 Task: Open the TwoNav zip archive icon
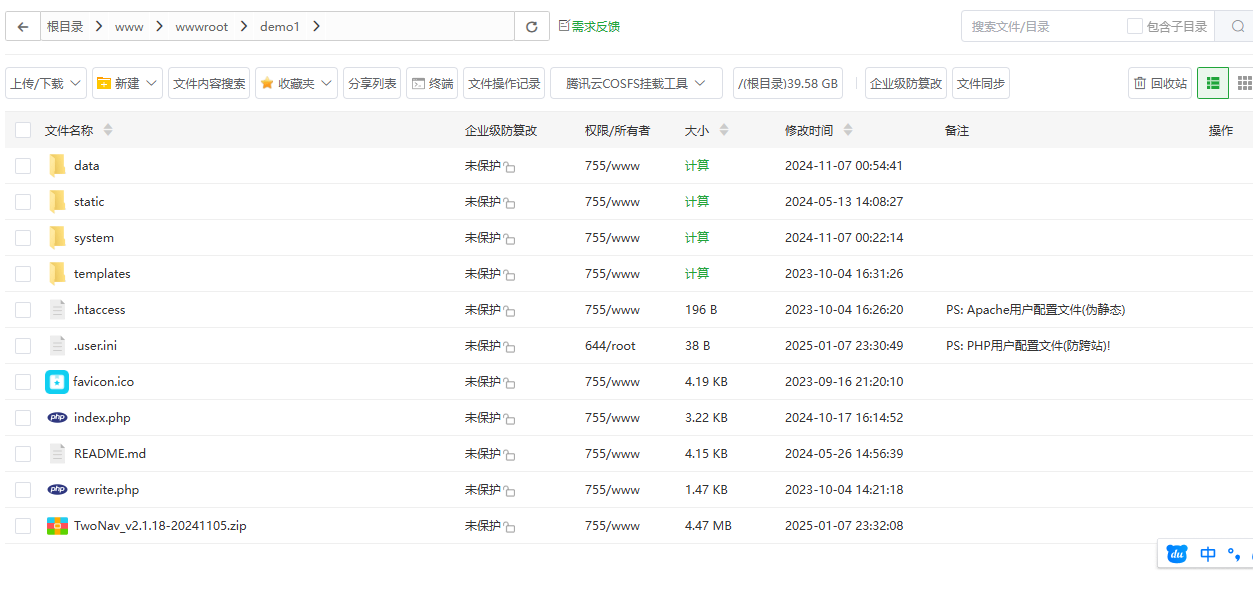(58, 526)
